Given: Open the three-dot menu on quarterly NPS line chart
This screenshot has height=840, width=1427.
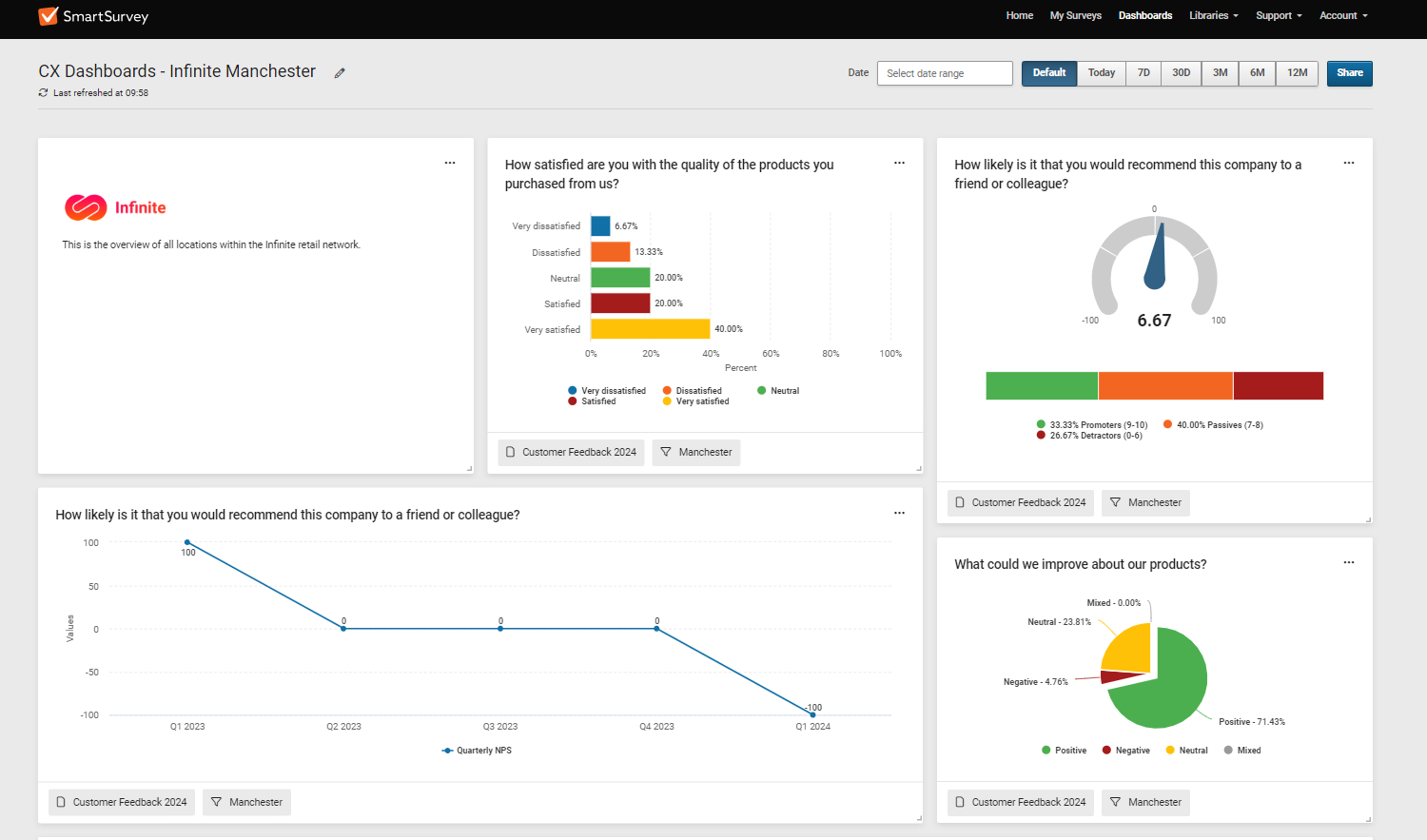Looking at the screenshot, I should [899, 514].
